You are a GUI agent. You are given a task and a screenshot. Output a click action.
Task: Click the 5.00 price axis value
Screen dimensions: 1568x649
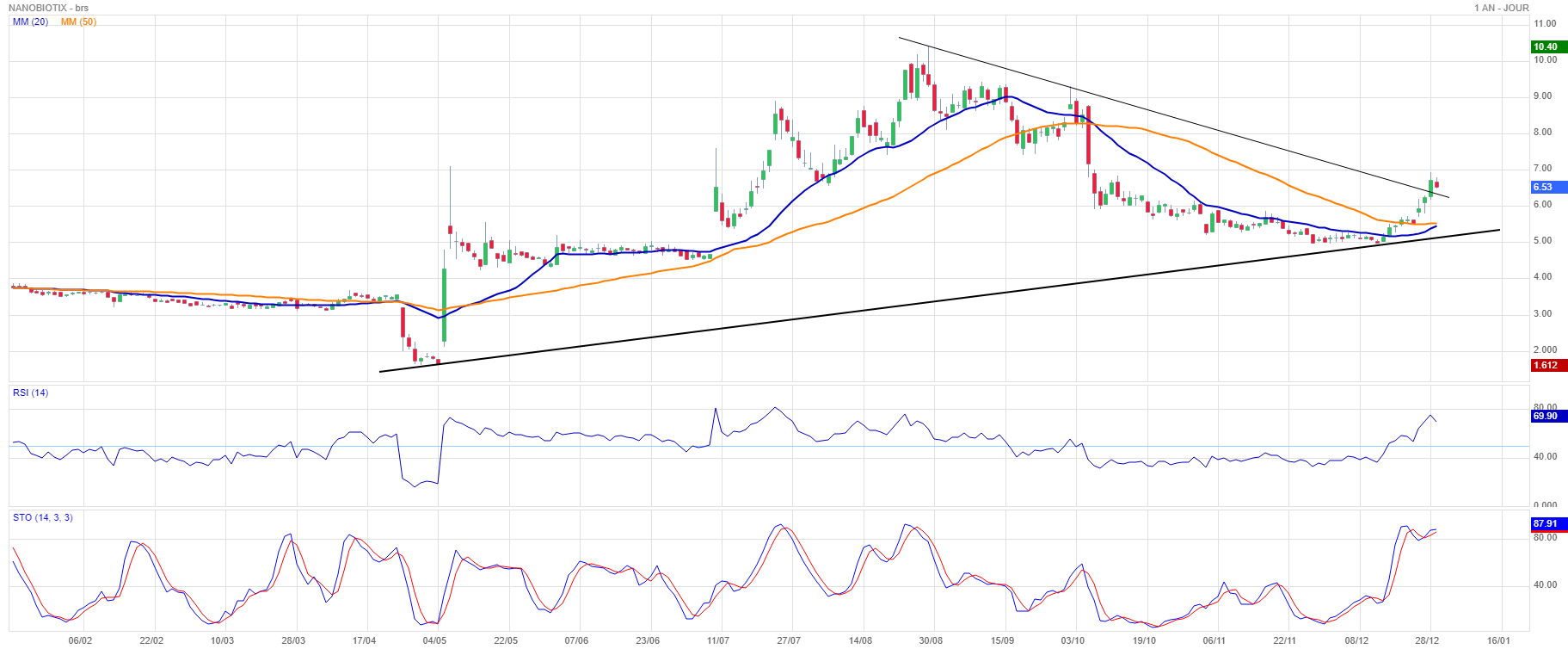[x=1543, y=241]
